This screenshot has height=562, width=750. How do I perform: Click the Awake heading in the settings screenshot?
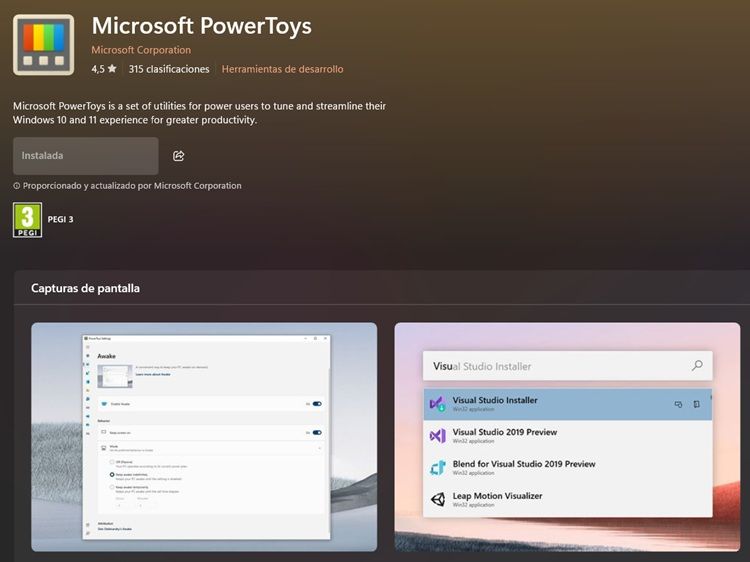click(106, 356)
